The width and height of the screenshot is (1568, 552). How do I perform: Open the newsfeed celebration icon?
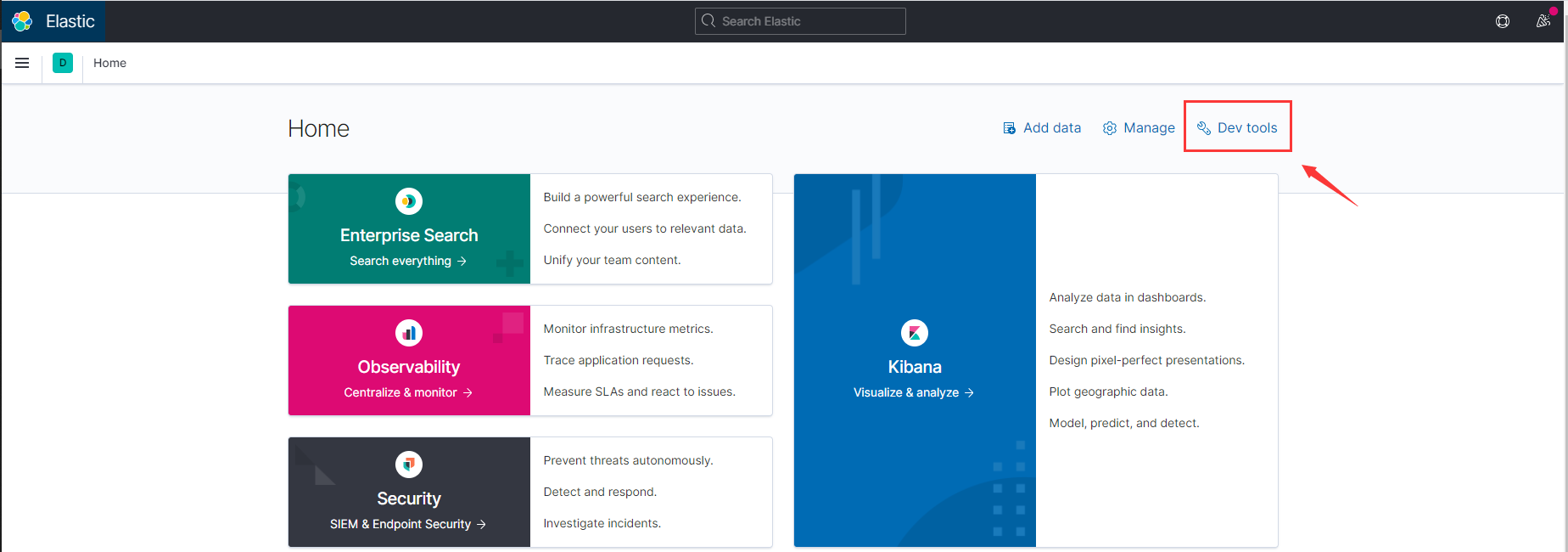pyautogui.click(x=1543, y=21)
